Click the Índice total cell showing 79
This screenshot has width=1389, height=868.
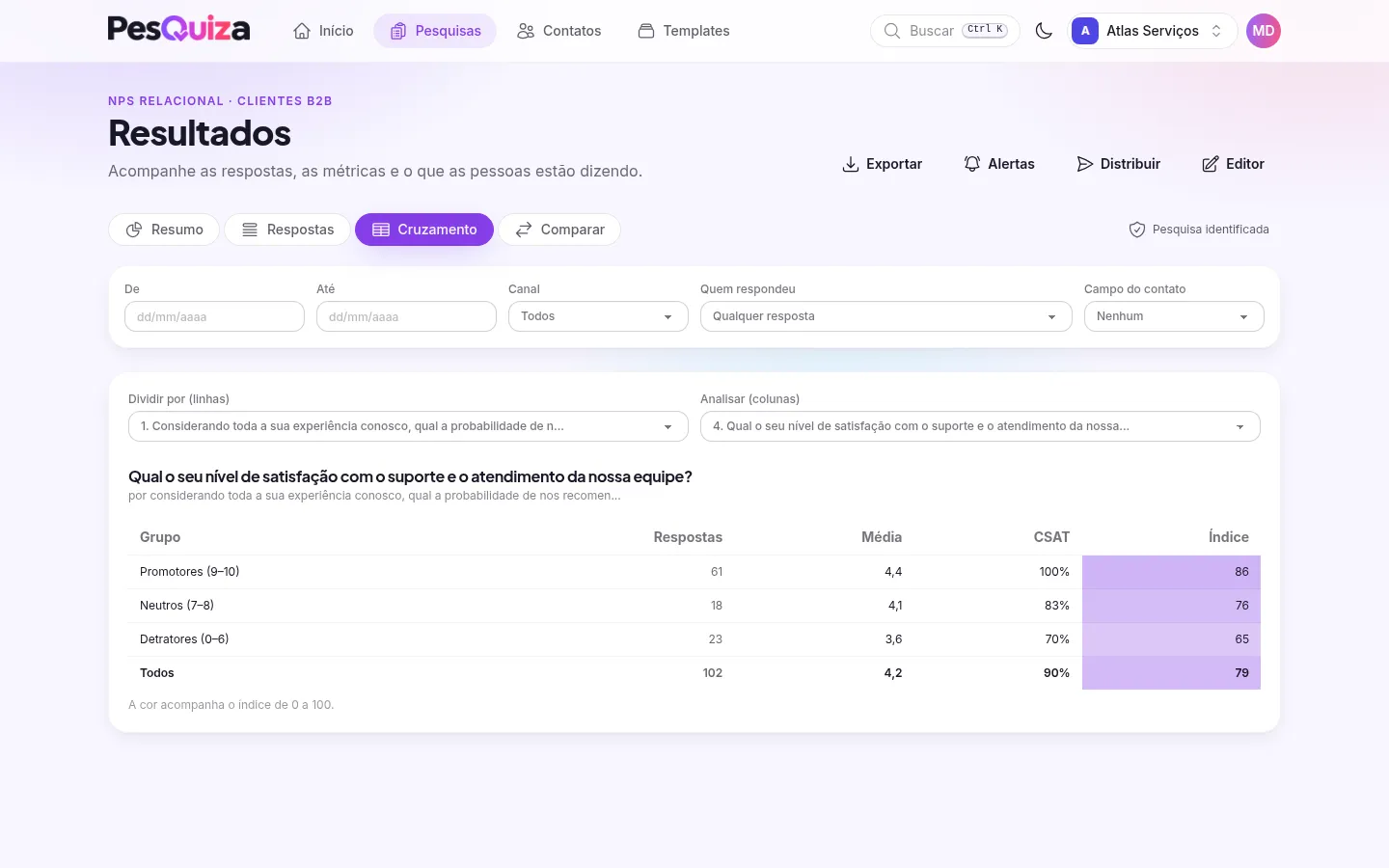[1171, 673]
